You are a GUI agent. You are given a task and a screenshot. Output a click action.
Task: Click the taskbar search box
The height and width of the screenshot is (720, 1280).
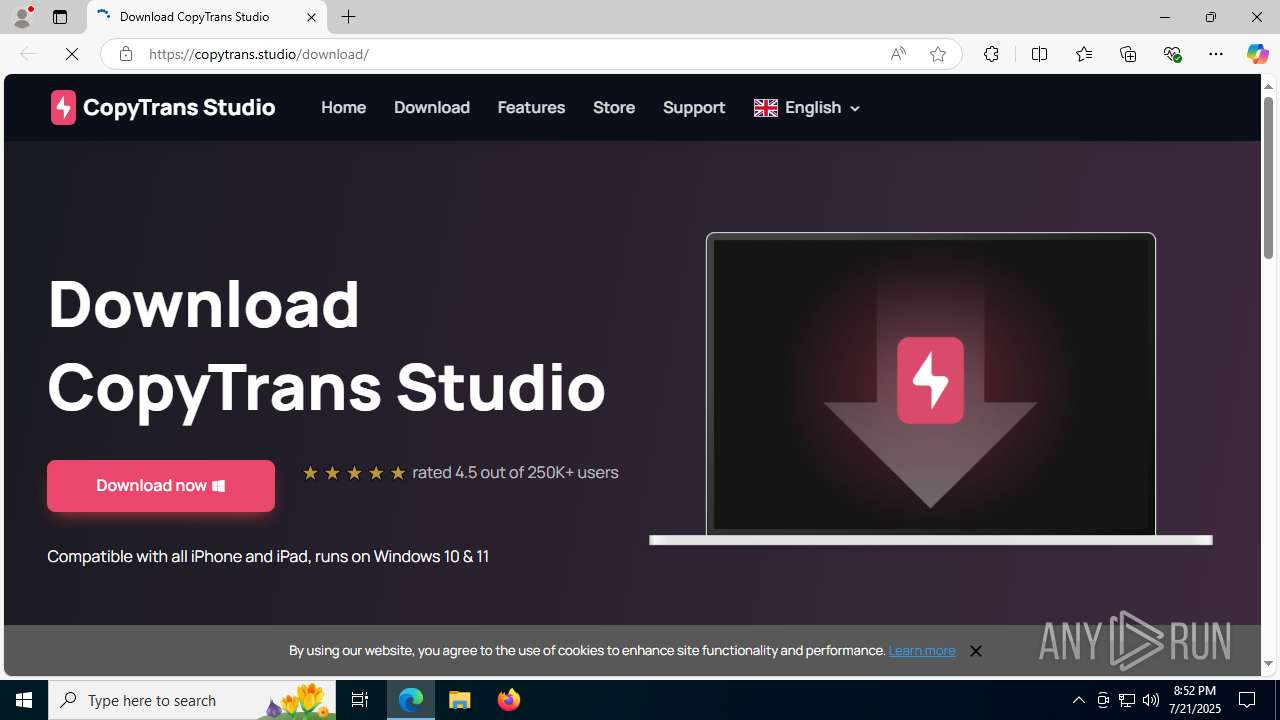[192, 700]
